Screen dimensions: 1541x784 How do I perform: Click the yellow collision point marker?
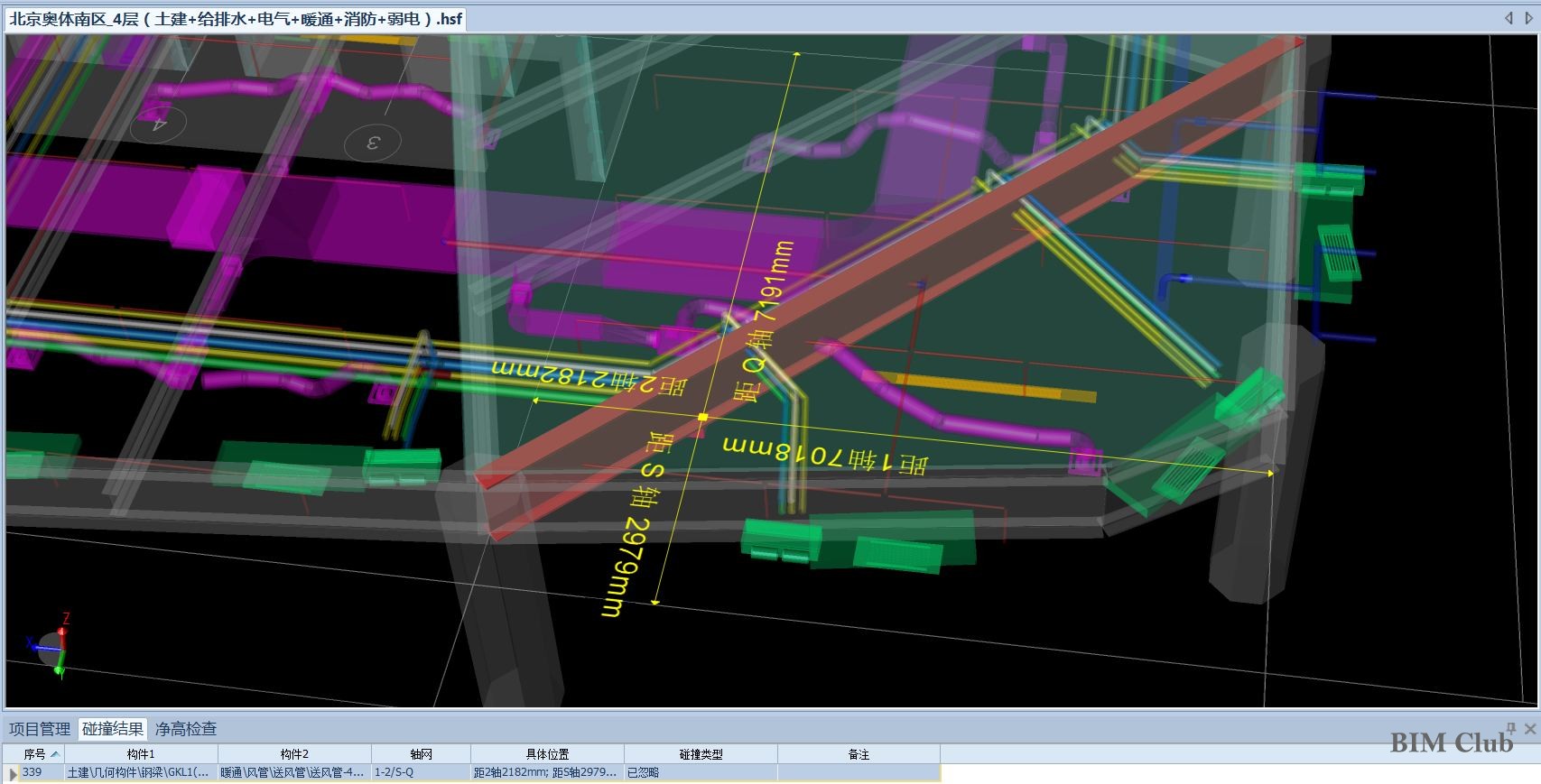click(702, 417)
